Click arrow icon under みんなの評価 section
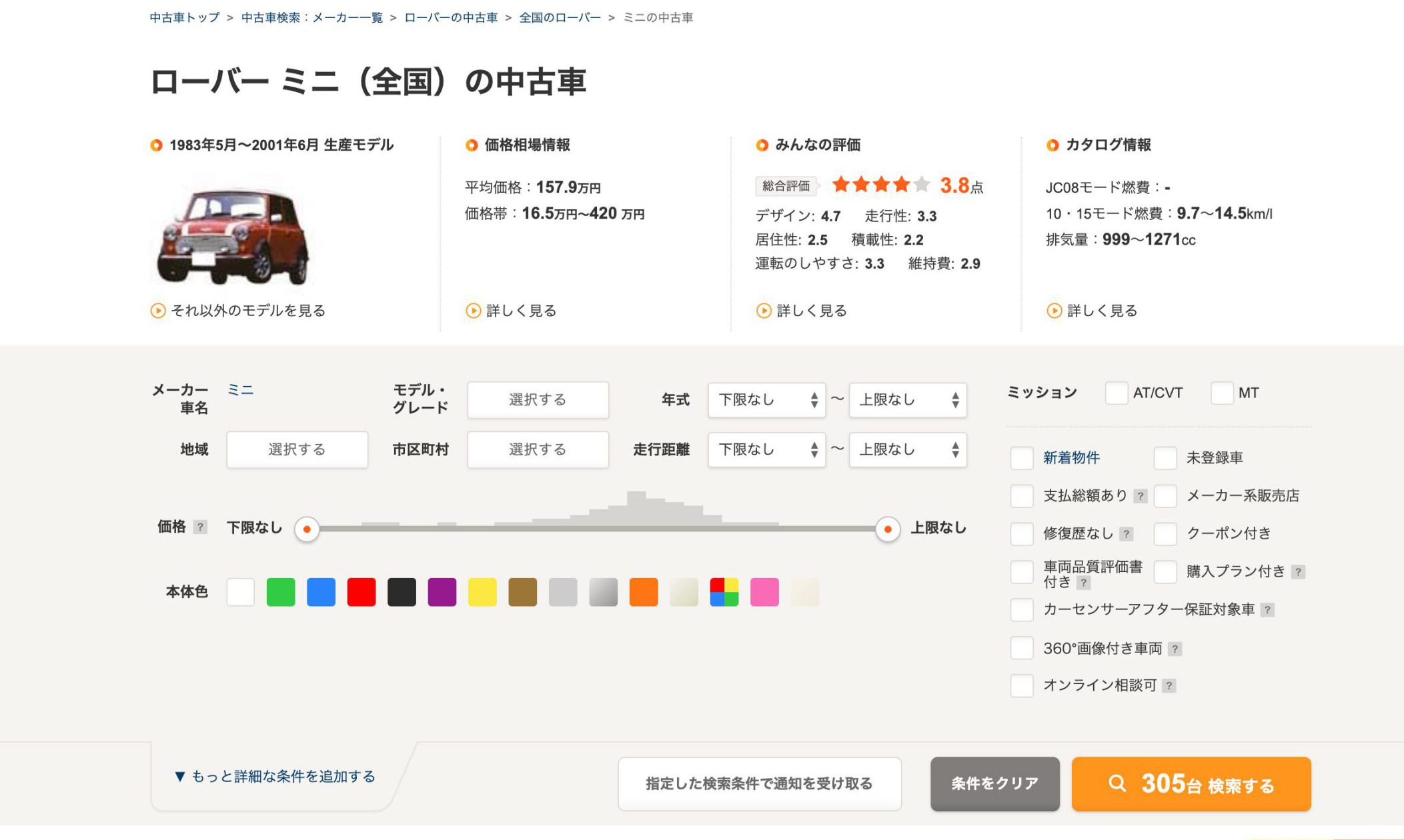This screenshot has width=1404, height=840. point(764,311)
